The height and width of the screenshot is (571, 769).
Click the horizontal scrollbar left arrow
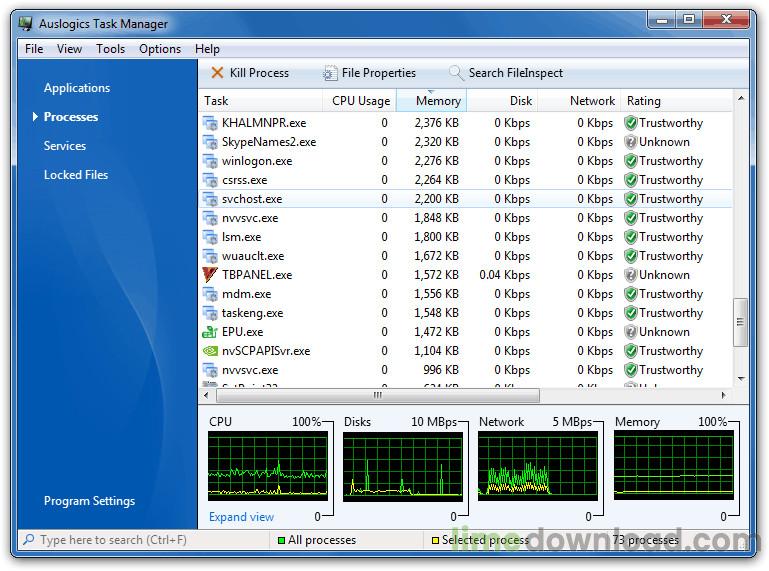[206, 395]
